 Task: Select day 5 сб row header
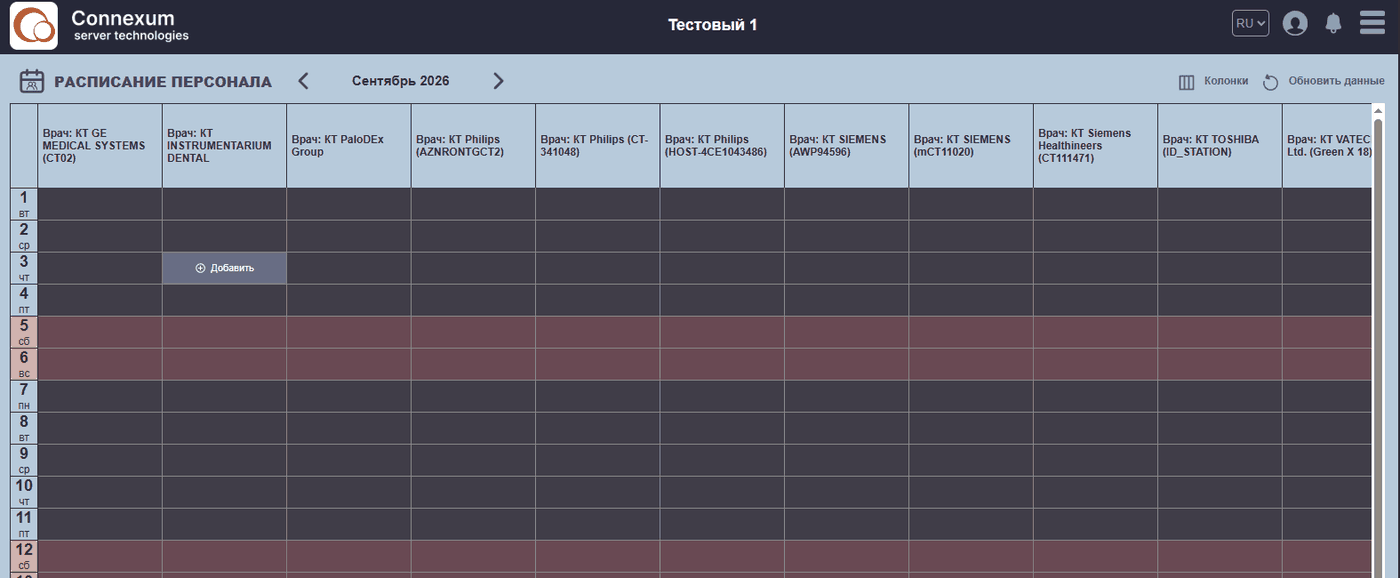[24, 332]
